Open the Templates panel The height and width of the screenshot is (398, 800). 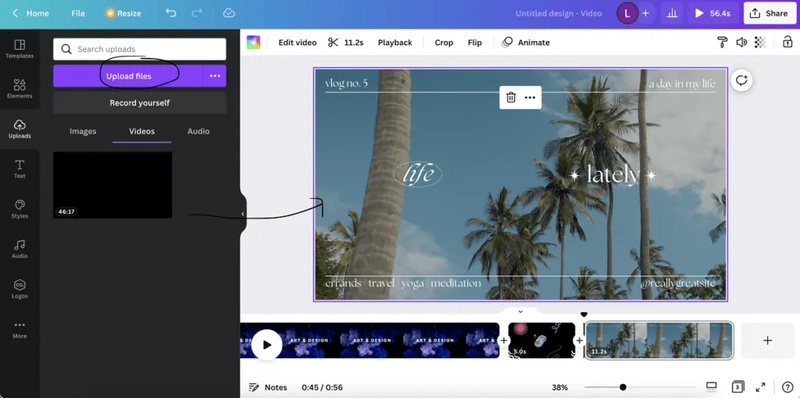coord(19,49)
